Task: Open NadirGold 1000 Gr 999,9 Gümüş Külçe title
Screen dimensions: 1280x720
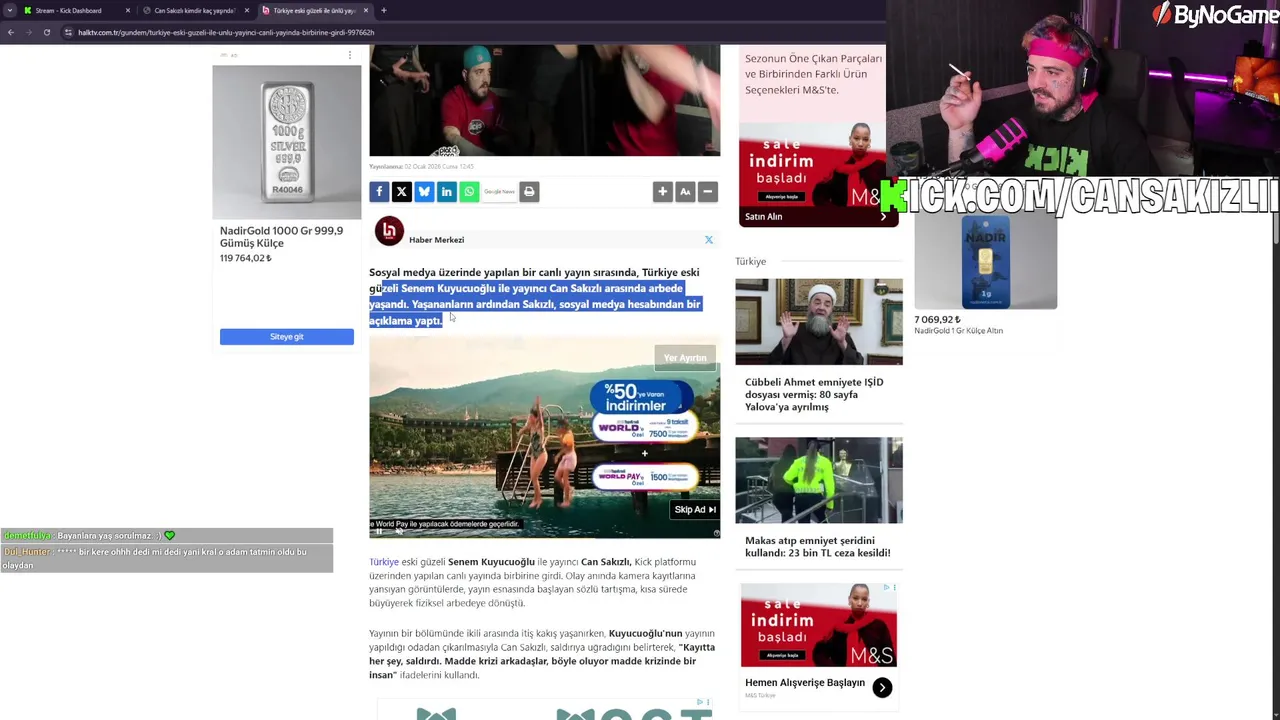Action: [x=281, y=237]
